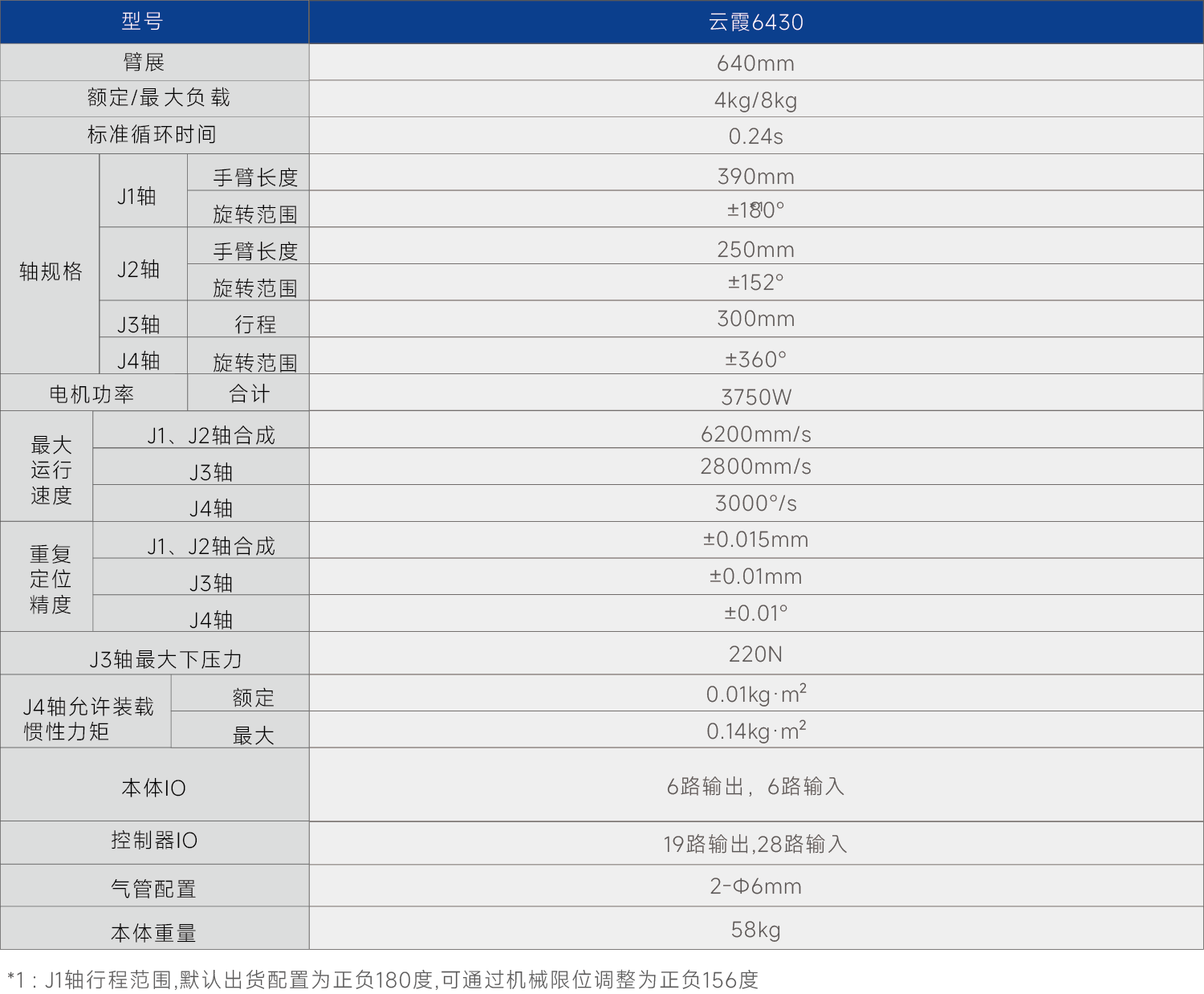The width and height of the screenshot is (1204, 994).
Task: Click the value '390mm'
Action: (755, 177)
